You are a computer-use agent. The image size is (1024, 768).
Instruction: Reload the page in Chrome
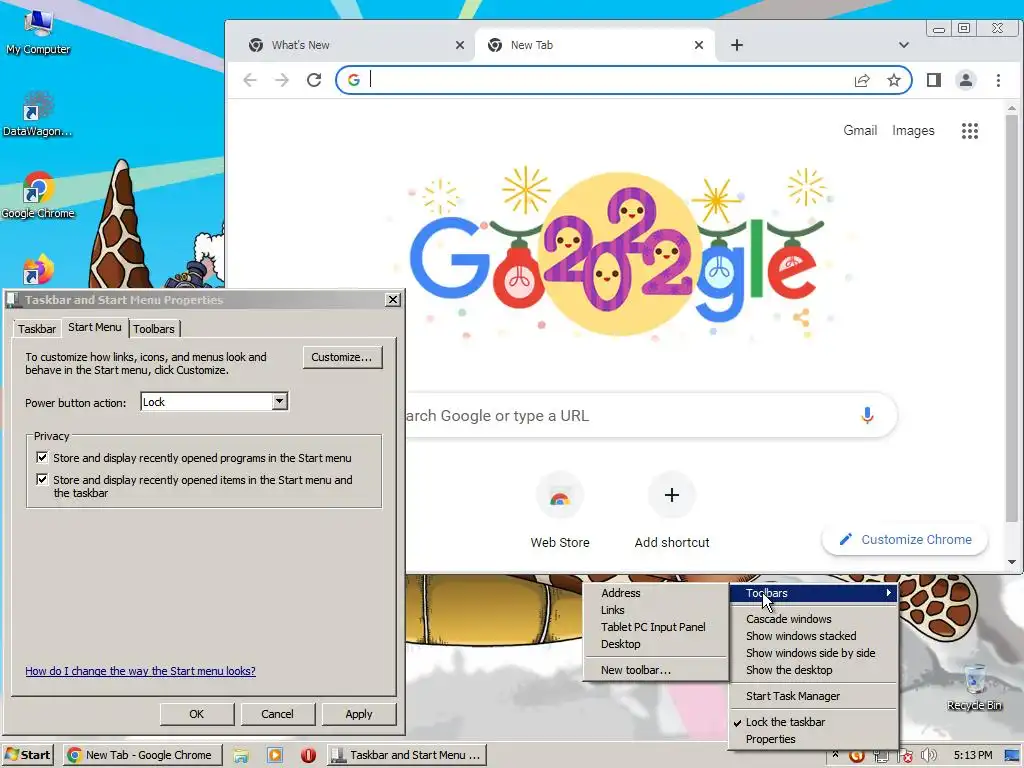coord(314,80)
